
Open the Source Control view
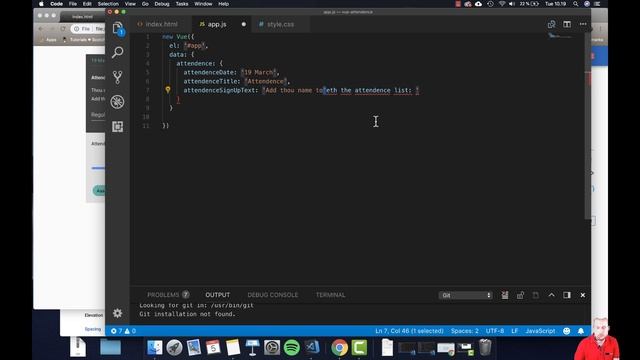coord(118,77)
